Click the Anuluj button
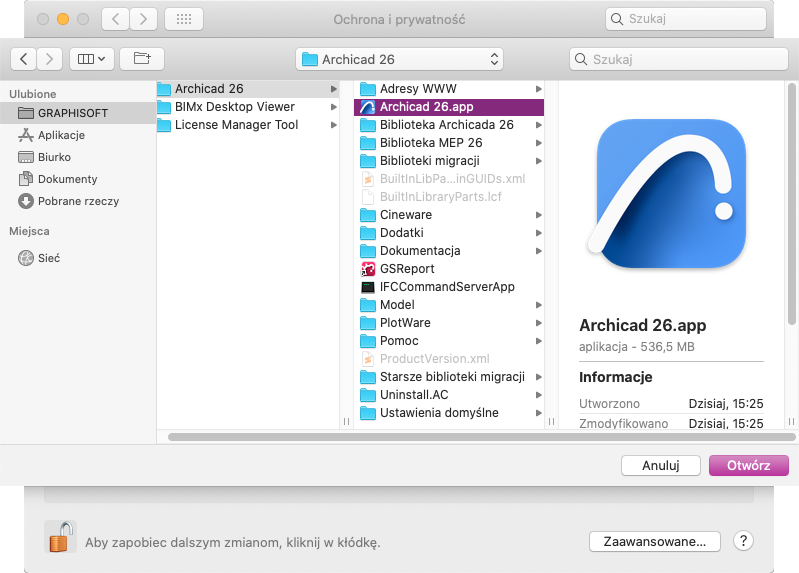799x573 pixels. 660,465
